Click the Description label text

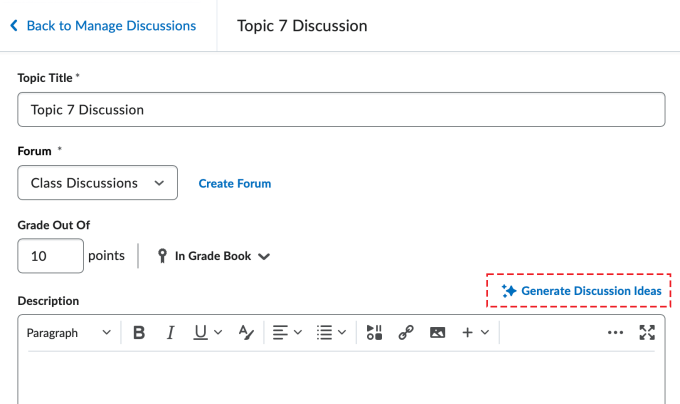(48, 301)
